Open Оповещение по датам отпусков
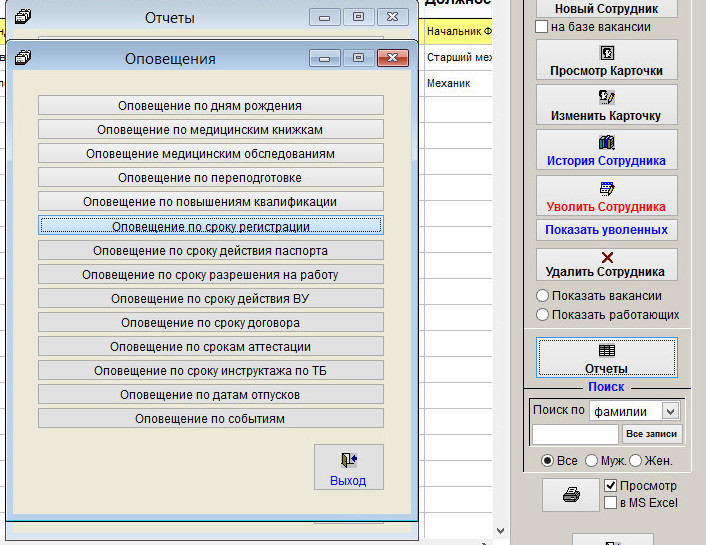 click(210, 394)
